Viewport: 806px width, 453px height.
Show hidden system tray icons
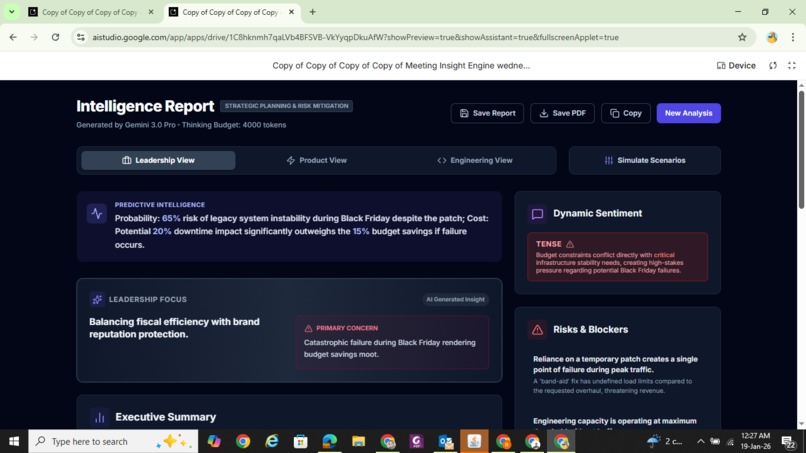[x=700, y=441]
